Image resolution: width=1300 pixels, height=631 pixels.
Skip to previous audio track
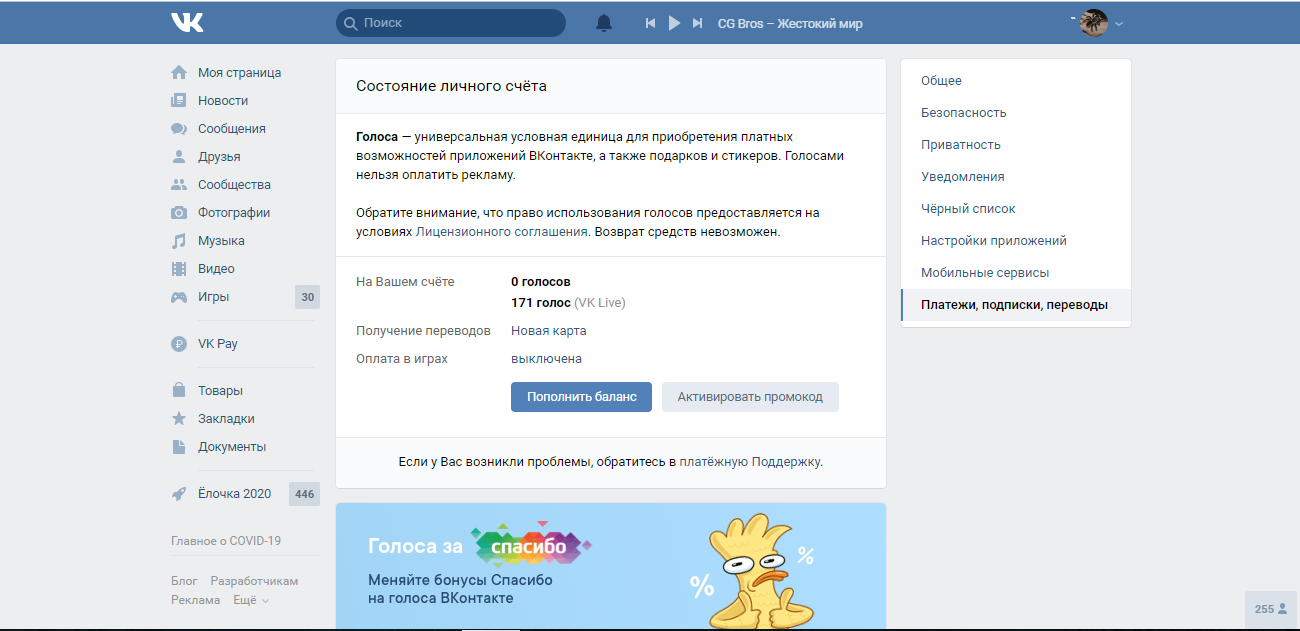(651, 23)
